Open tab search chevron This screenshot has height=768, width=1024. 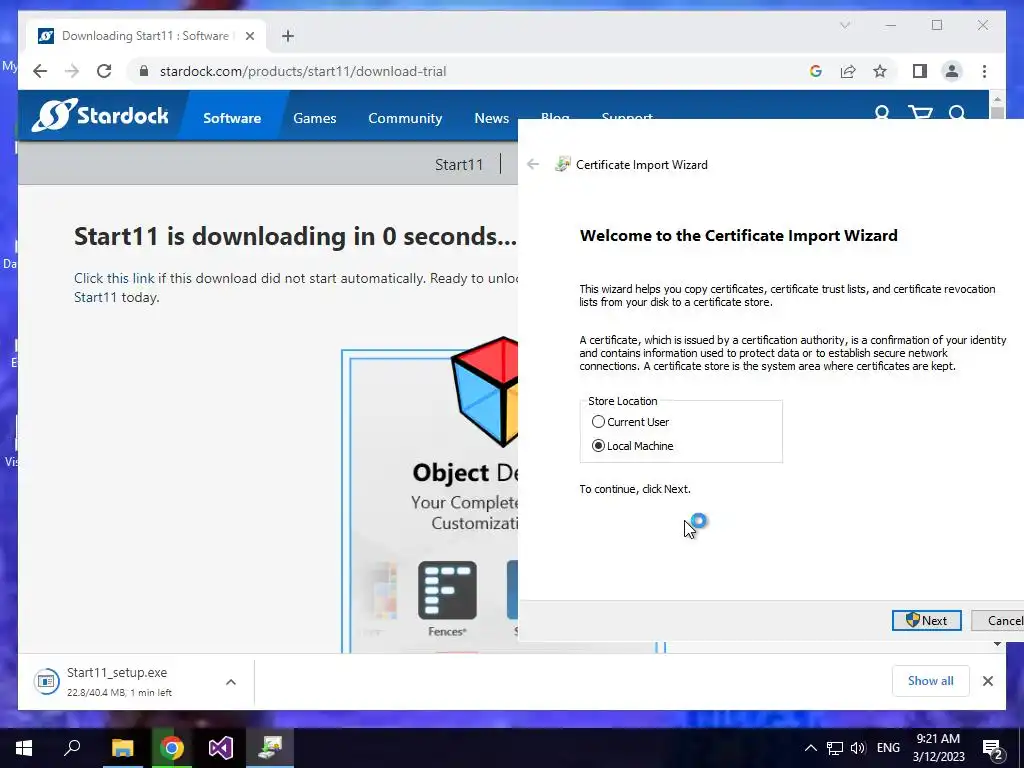[845, 25]
